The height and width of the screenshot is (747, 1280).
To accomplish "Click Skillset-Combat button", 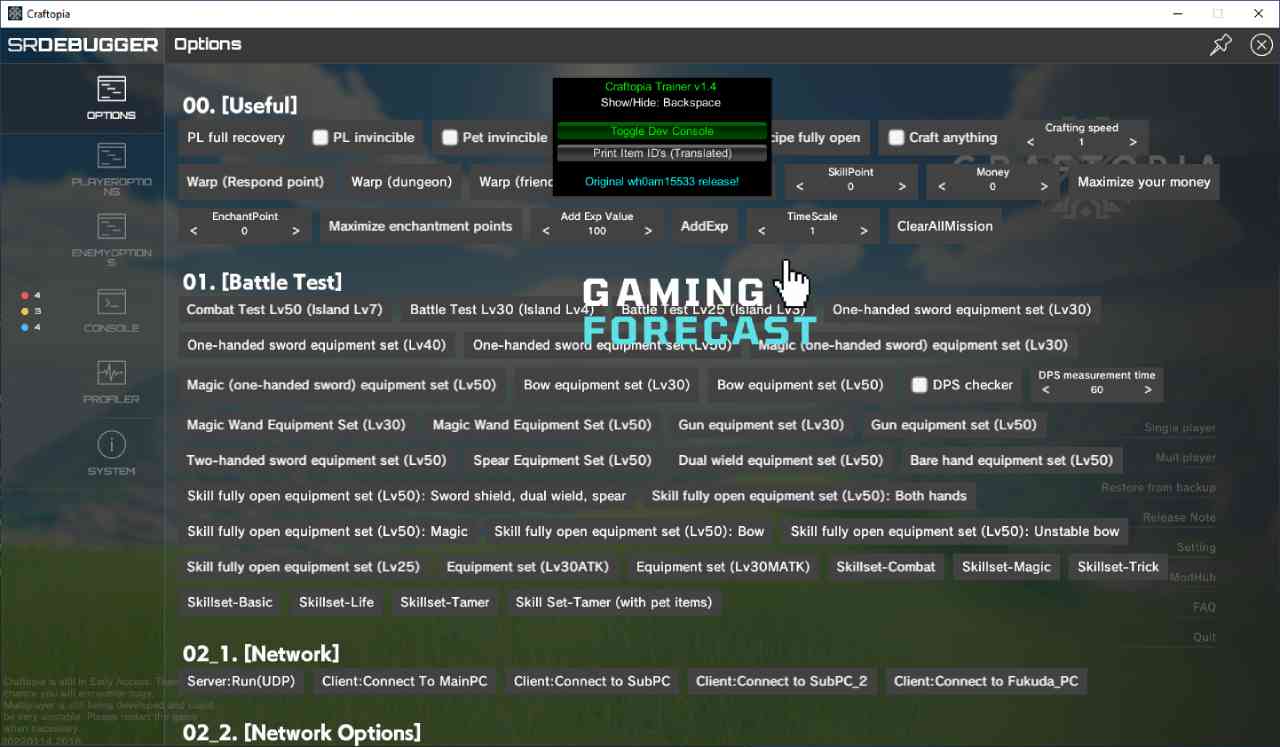I will click(x=886, y=567).
